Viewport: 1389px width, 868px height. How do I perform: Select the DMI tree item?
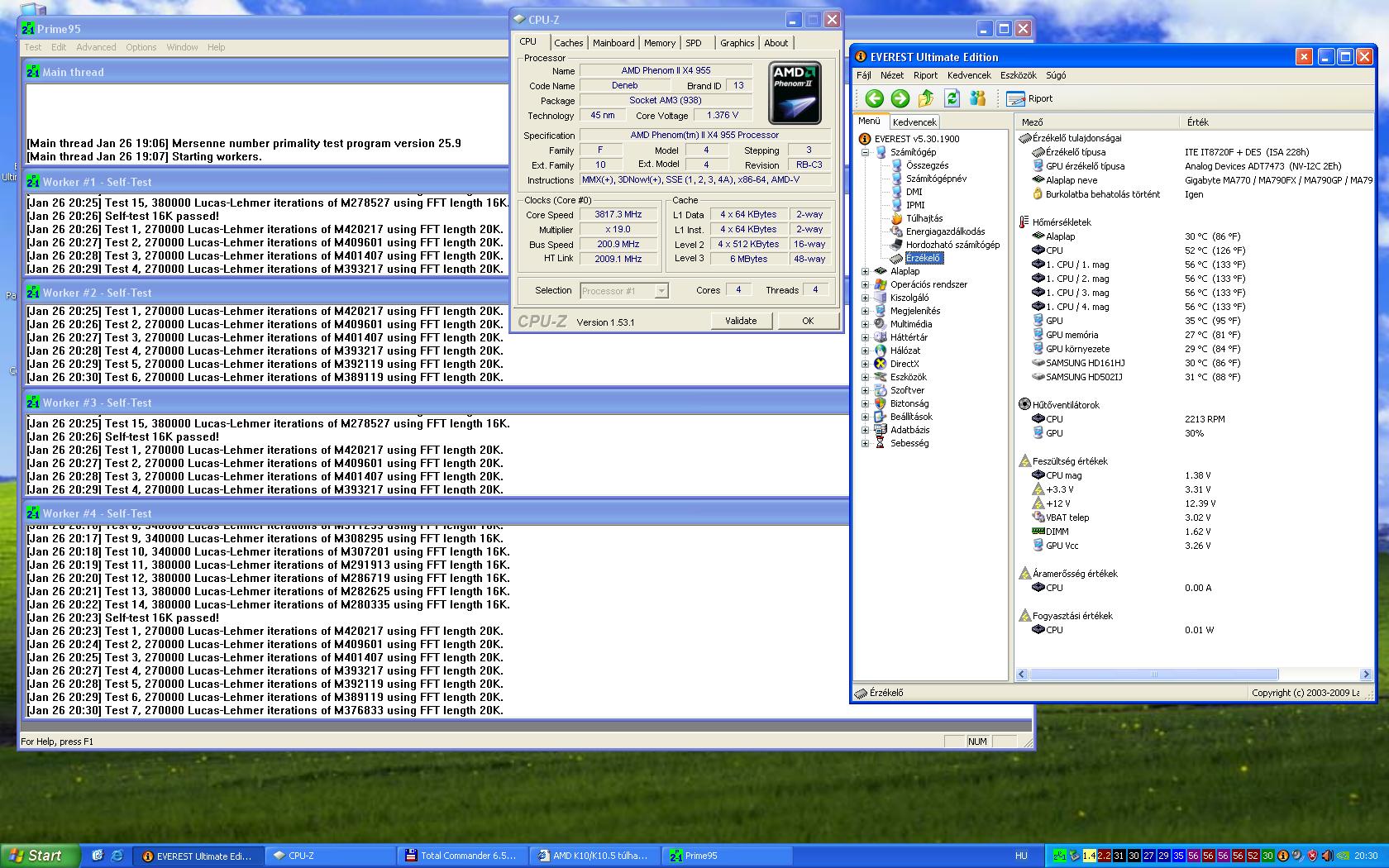click(906, 192)
